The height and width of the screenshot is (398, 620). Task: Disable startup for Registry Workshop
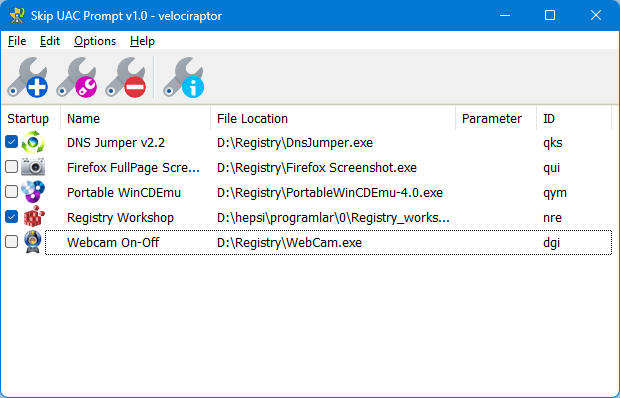pyautogui.click(x=11, y=217)
